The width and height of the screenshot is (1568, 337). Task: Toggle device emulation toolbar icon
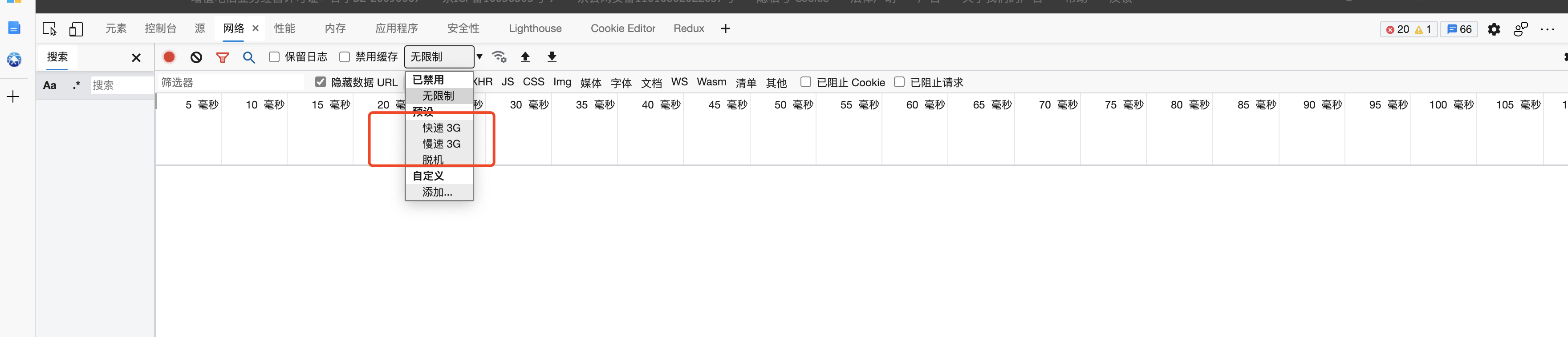tap(76, 28)
